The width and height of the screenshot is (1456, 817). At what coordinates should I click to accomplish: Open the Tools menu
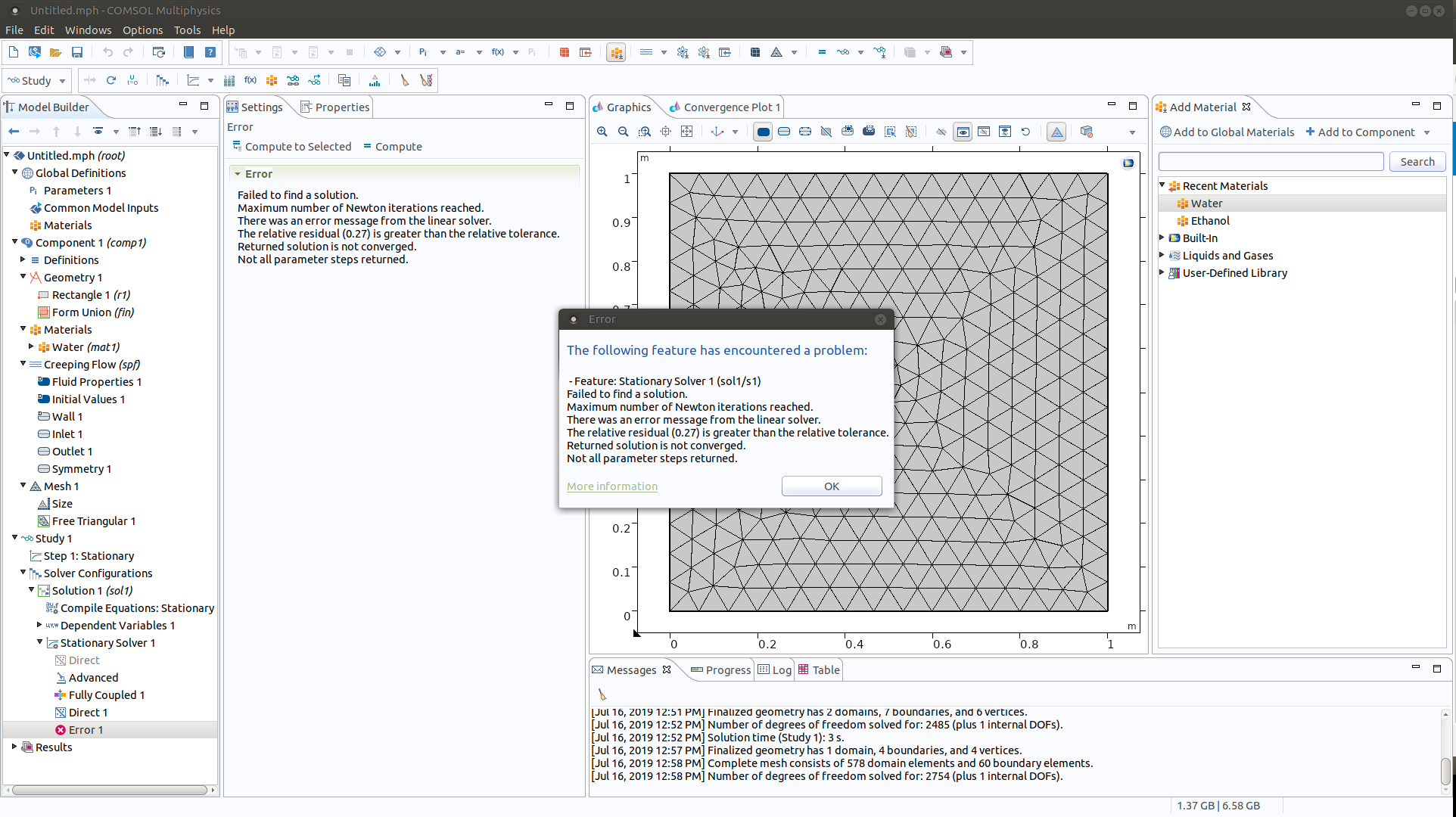pos(187,30)
